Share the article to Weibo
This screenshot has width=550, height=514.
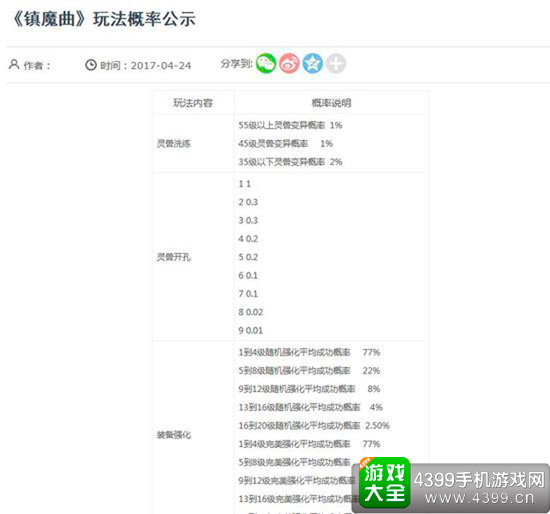289,64
